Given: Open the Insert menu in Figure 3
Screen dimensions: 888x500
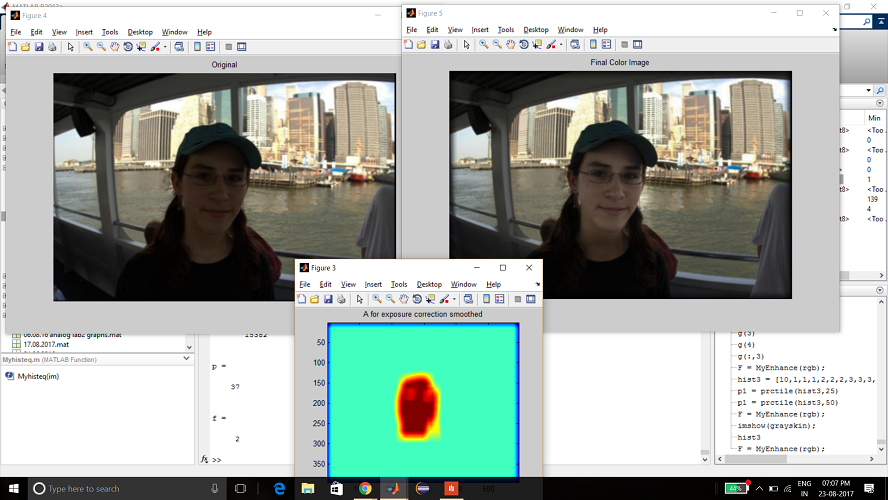Looking at the screenshot, I should pyautogui.click(x=373, y=284).
